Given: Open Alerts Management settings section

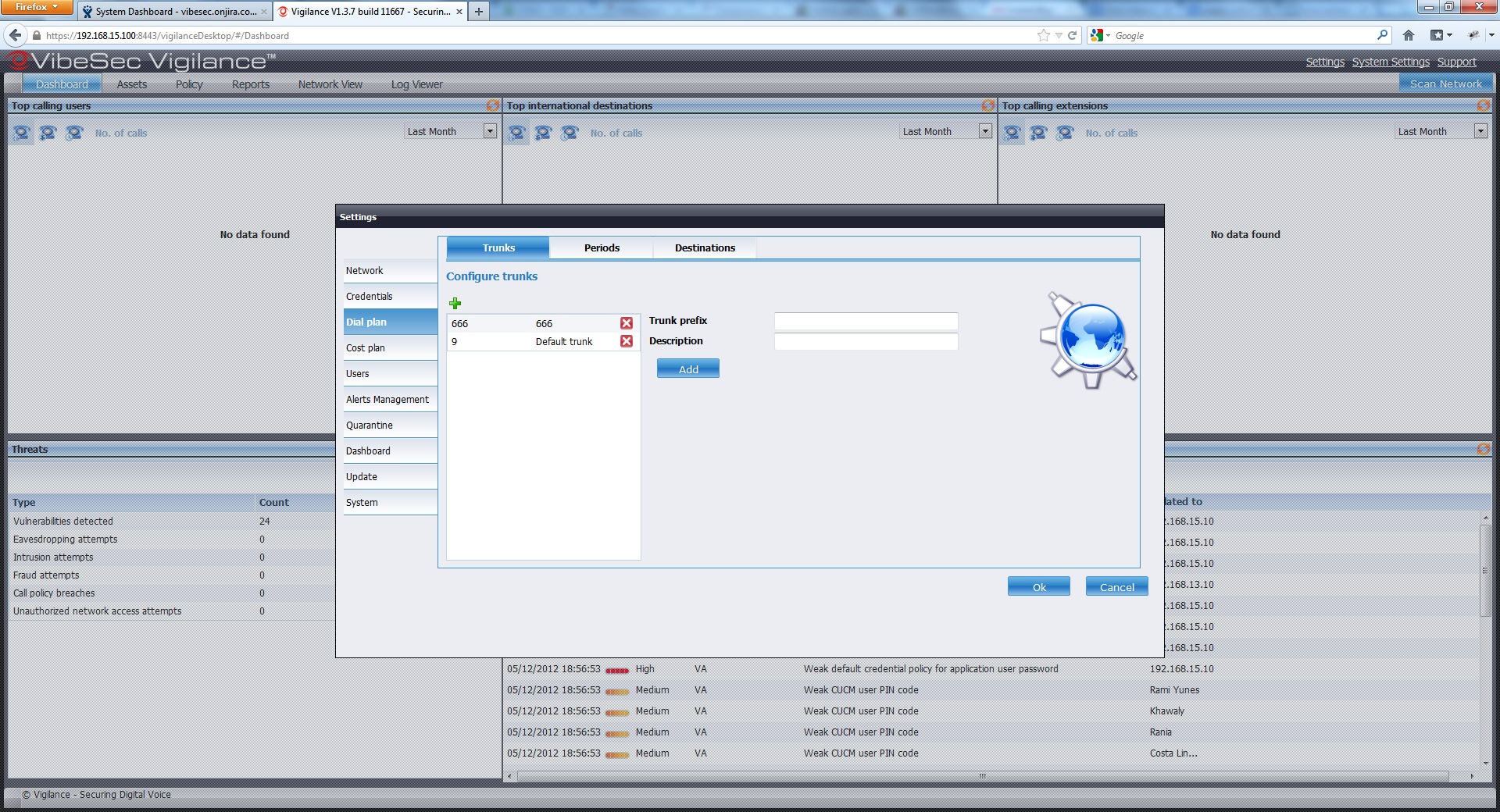Looking at the screenshot, I should coord(387,400).
